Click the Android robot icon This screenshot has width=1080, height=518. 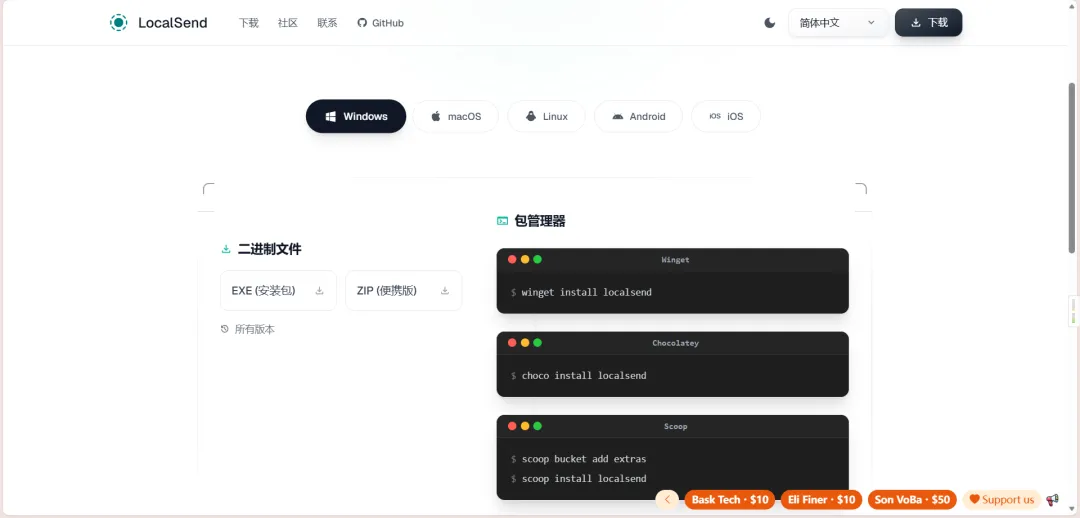pyautogui.click(x=618, y=116)
